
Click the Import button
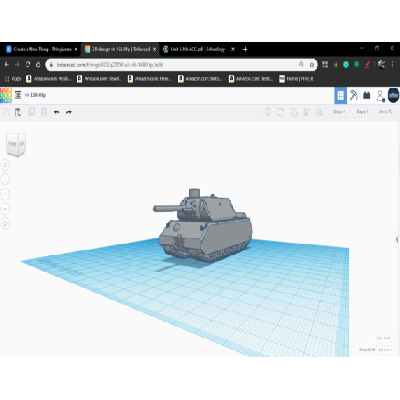pyautogui.click(x=339, y=112)
